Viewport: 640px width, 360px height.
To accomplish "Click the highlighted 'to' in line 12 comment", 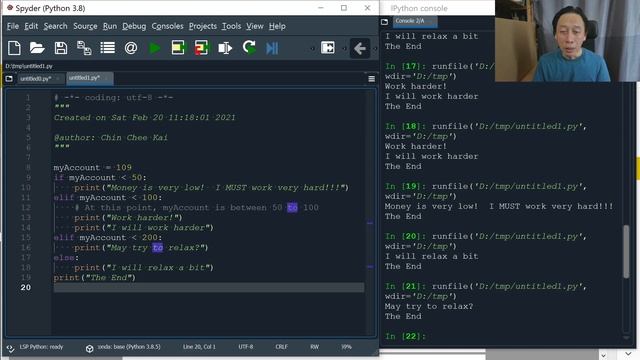I will (292, 208).
